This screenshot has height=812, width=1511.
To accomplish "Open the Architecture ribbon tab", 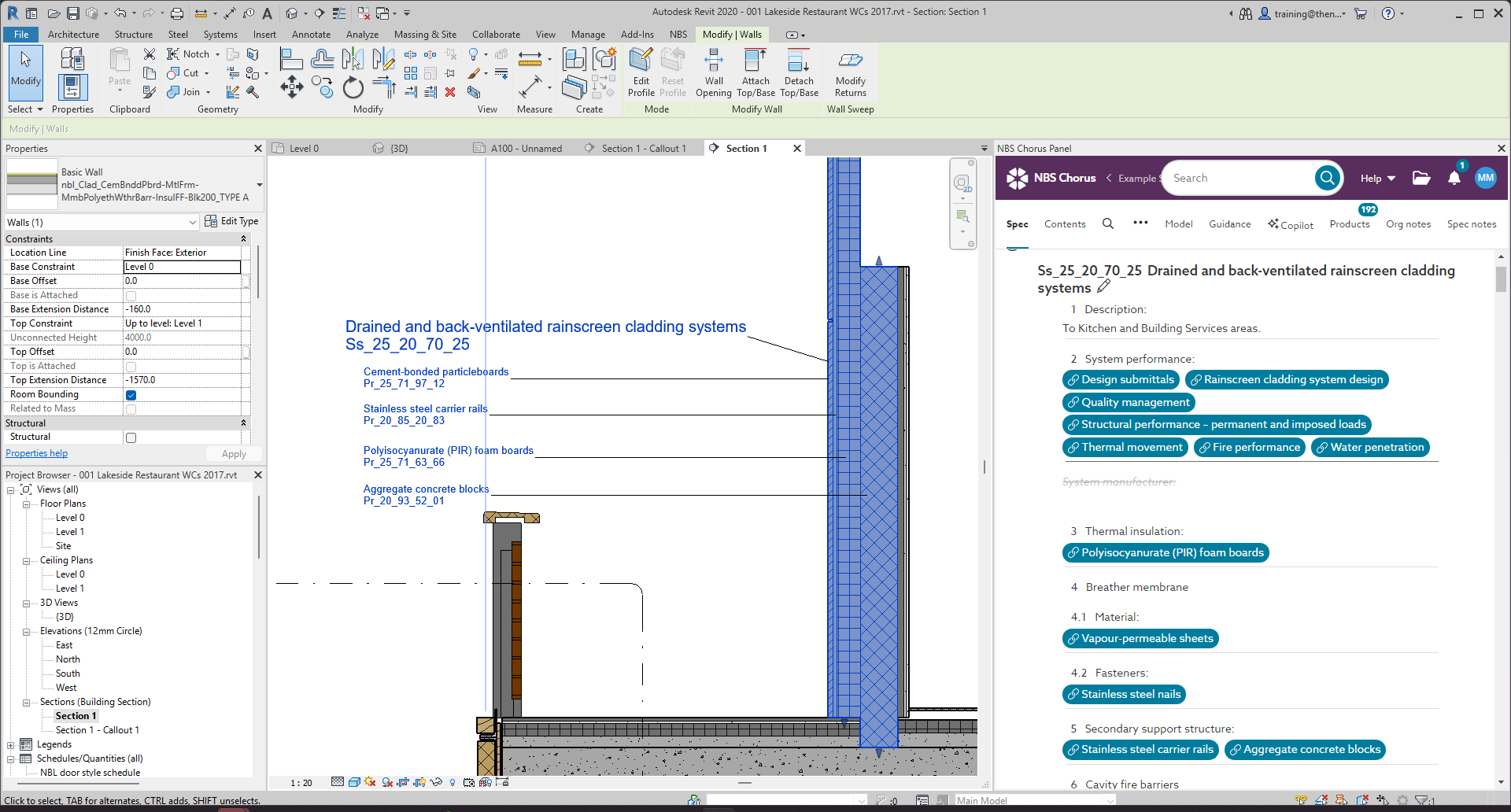I will pyautogui.click(x=73, y=35).
